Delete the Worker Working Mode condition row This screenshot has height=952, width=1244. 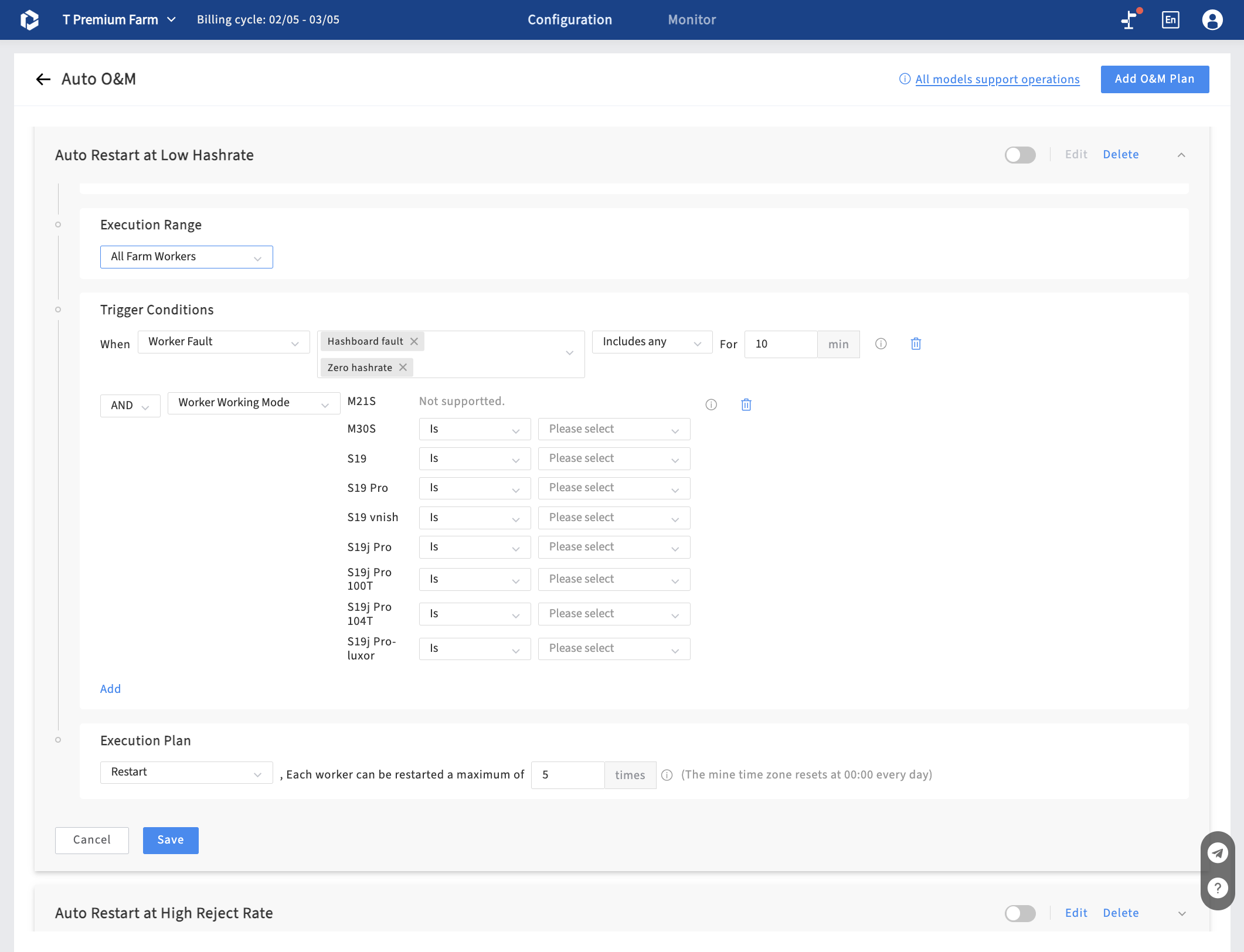coord(746,404)
